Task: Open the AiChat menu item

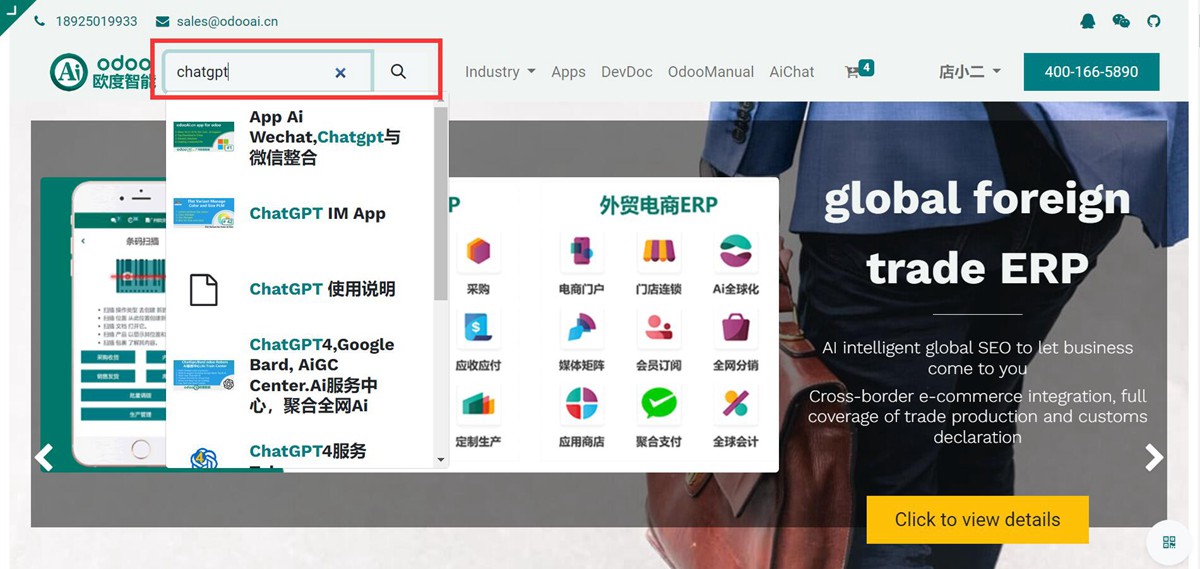Action: click(792, 72)
